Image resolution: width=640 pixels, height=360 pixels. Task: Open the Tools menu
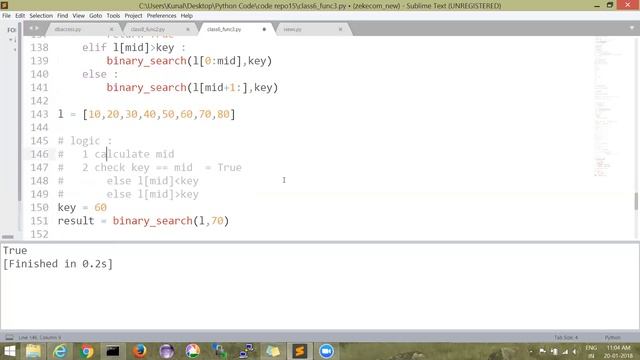pos(113,16)
